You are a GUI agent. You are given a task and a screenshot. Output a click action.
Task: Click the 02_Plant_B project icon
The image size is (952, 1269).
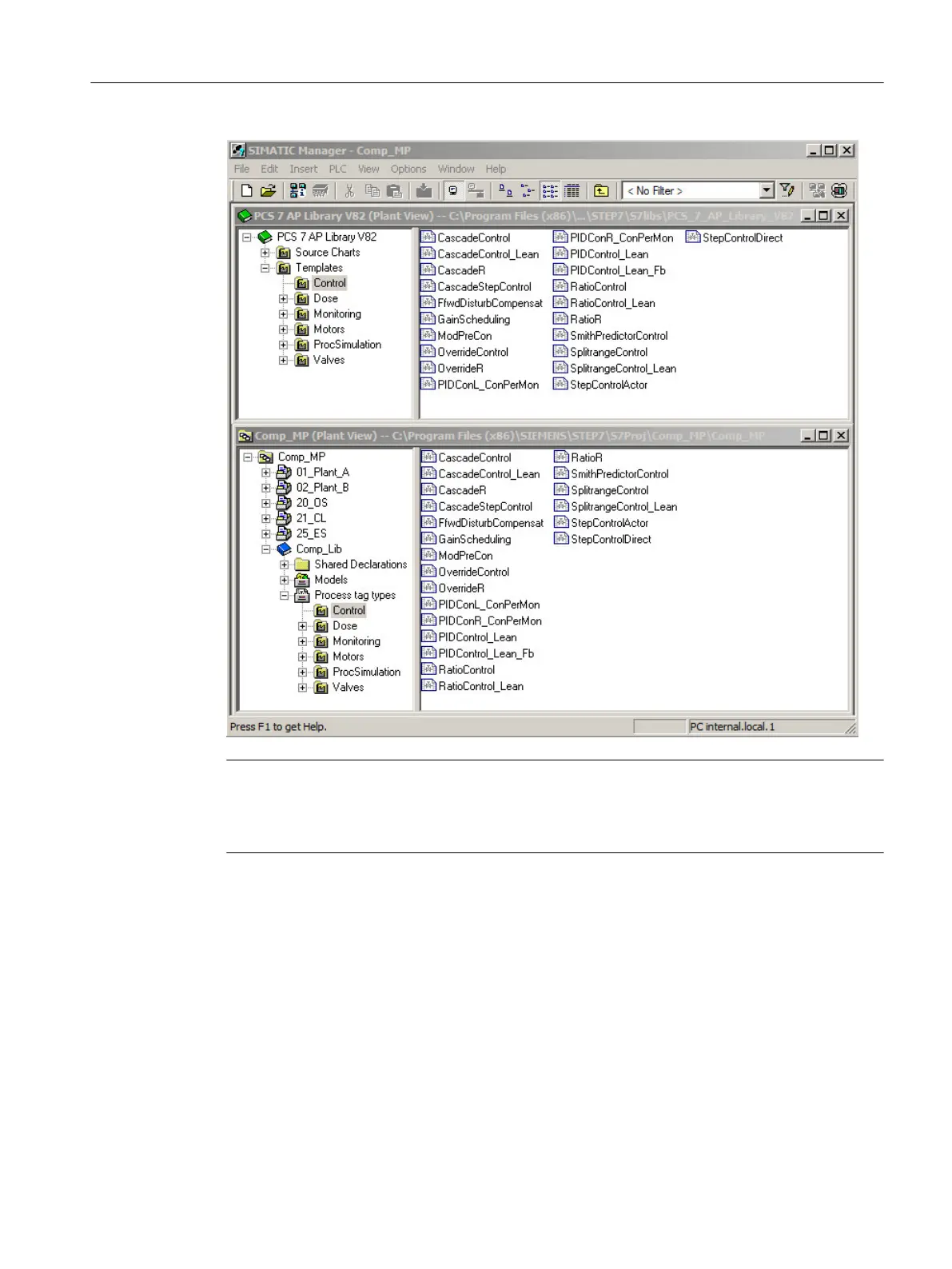(284, 488)
